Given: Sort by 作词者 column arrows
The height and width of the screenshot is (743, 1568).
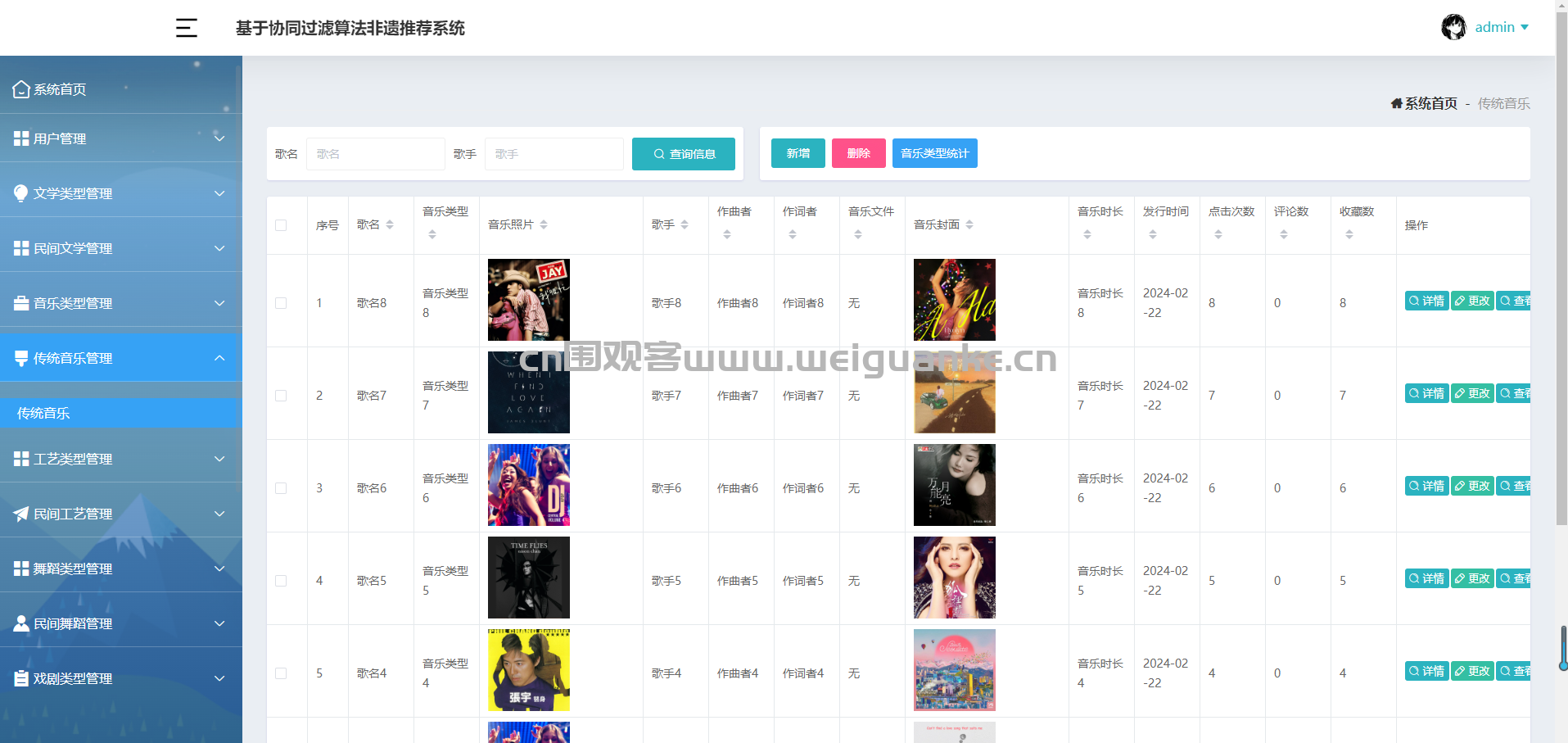Looking at the screenshot, I should coord(793,234).
